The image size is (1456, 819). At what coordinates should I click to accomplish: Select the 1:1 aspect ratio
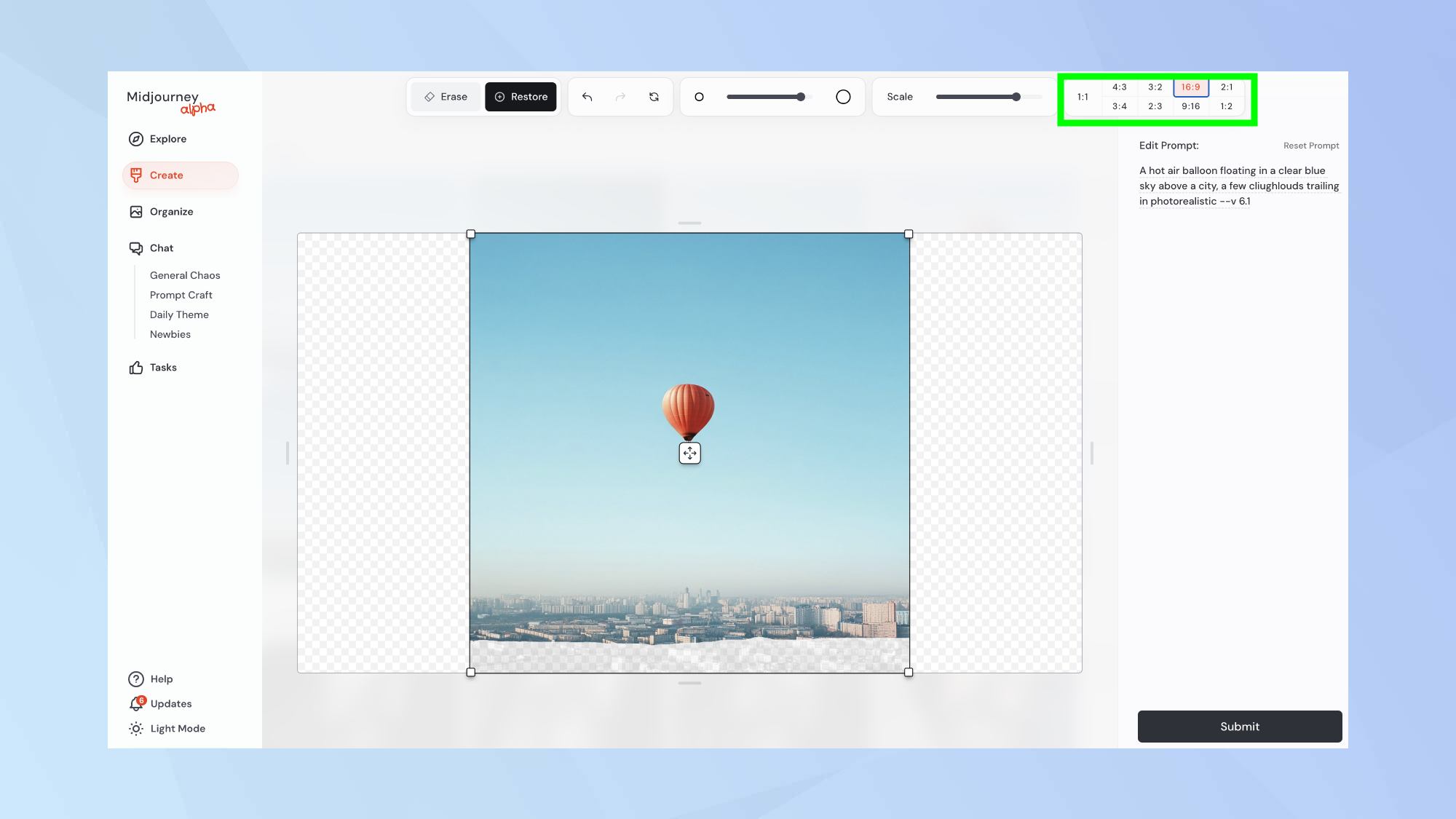point(1082,97)
